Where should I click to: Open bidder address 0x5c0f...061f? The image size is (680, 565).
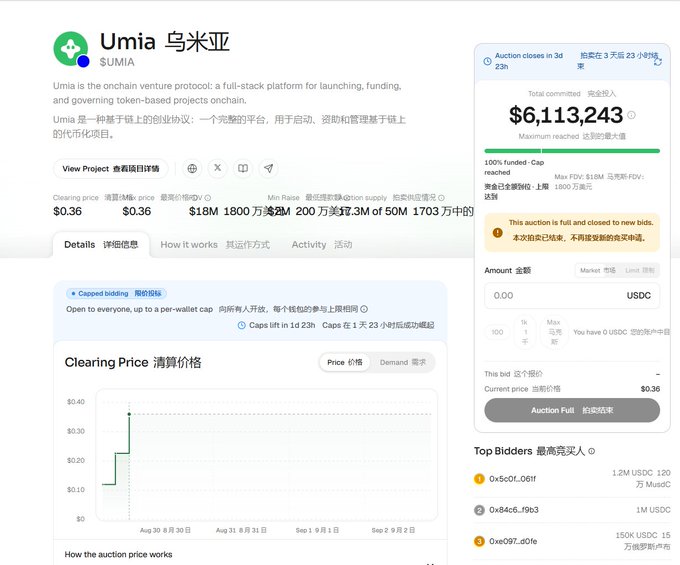pos(513,479)
